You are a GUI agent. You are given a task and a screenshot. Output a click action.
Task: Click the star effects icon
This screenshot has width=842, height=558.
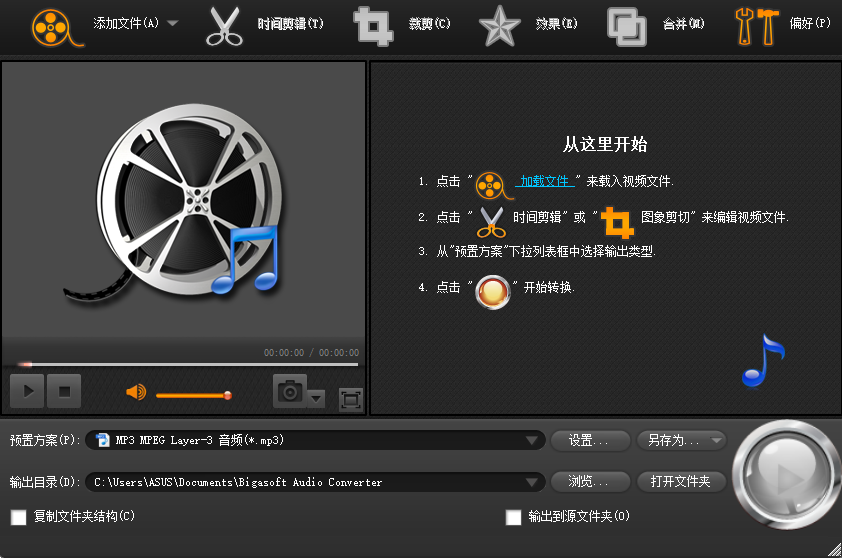click(x=499, y=26)
